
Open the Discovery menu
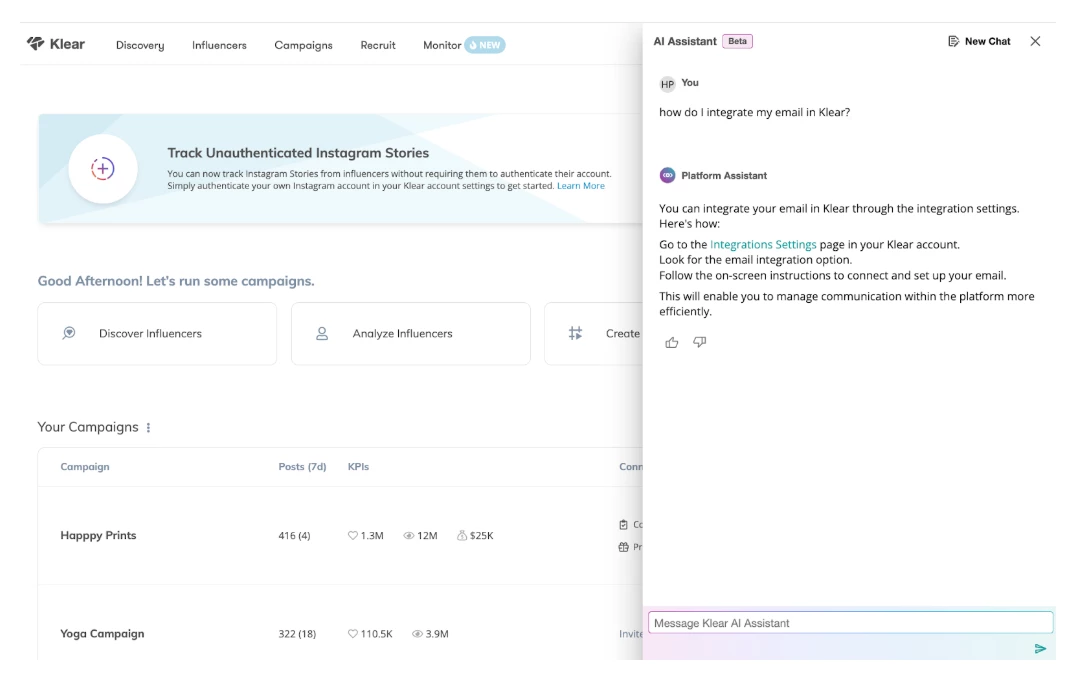140,45
